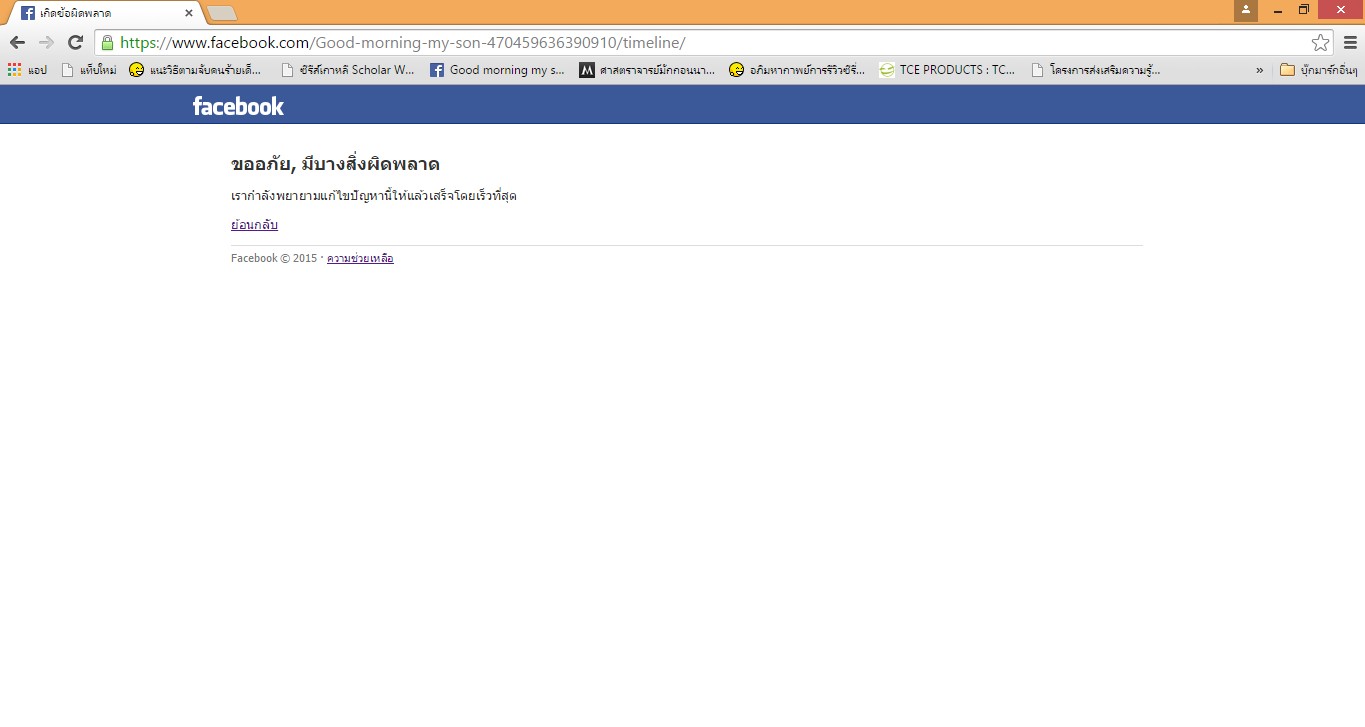Click the ย้อนกลับ go-back link
Screen dimensions: 1365x727
[254, 225]
